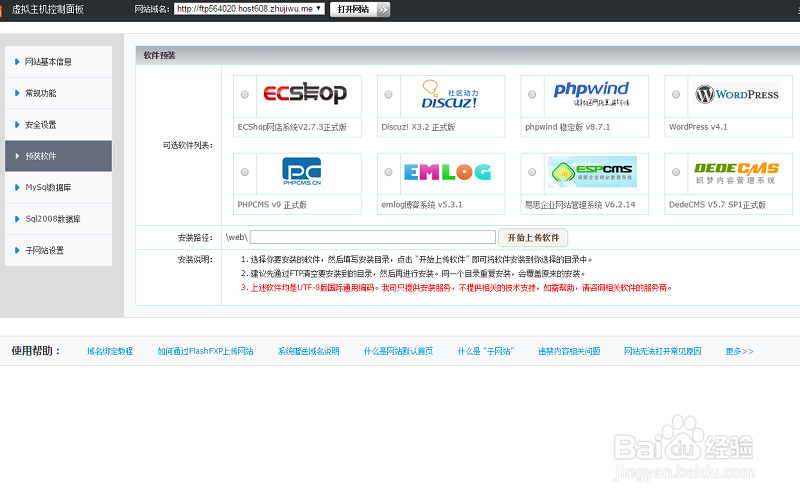This screenshot has height=500, width=800.
Task: Focus the 安装路径 input field
Action: [x=372, y=237]
